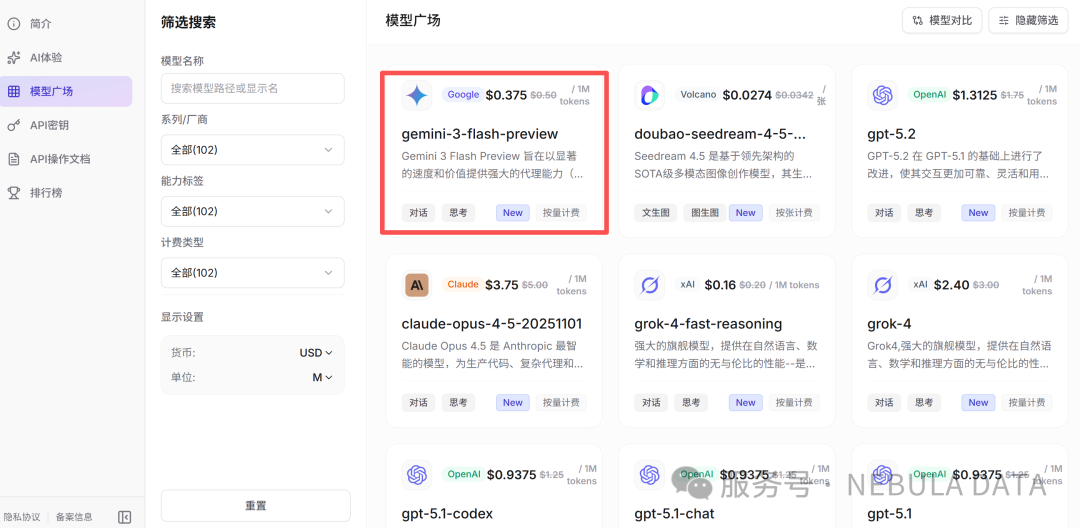
Task: Click the API操作文档 document icon
Action: click(x=13, y=159)
